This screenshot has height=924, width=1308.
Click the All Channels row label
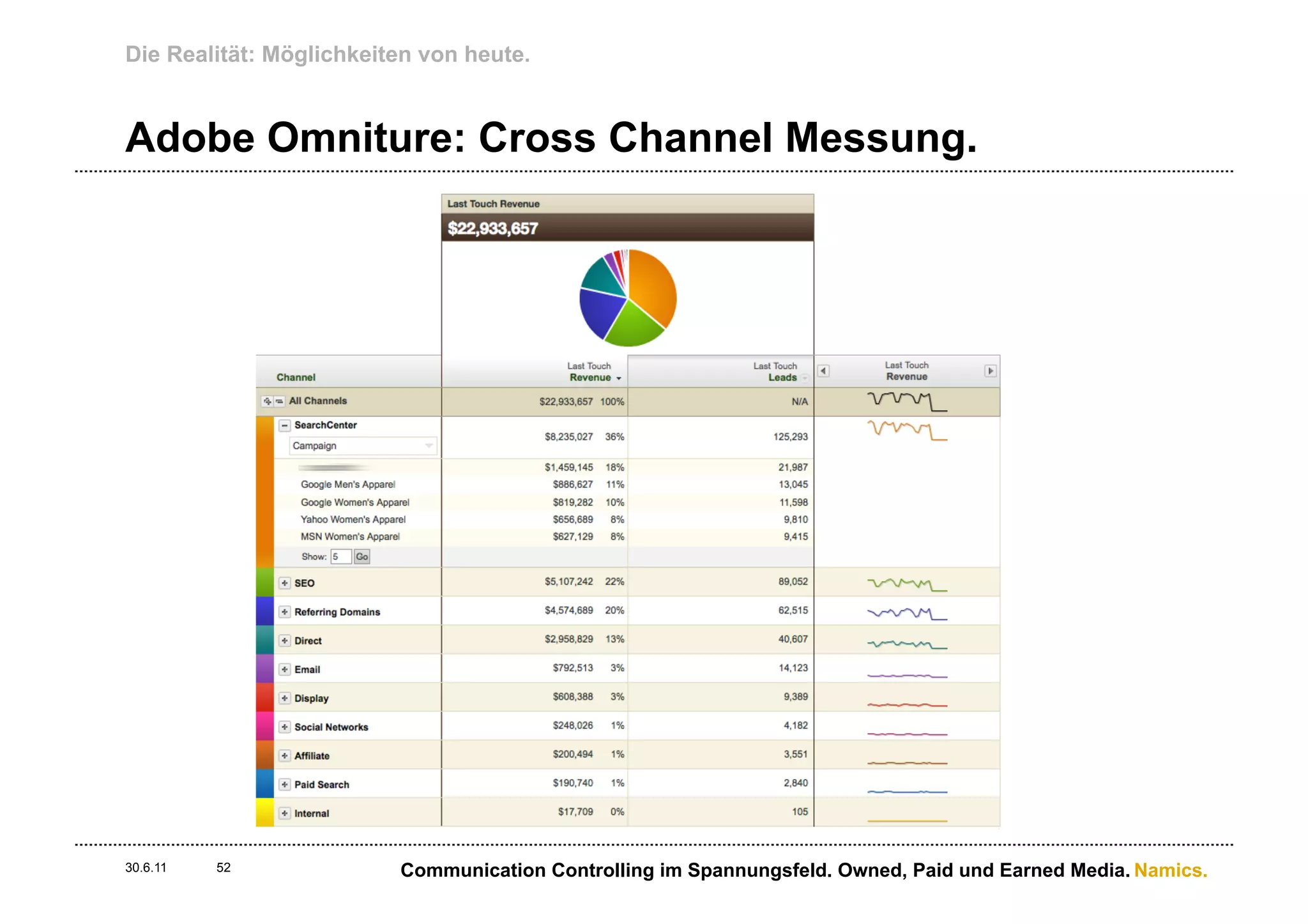(318, 401)
